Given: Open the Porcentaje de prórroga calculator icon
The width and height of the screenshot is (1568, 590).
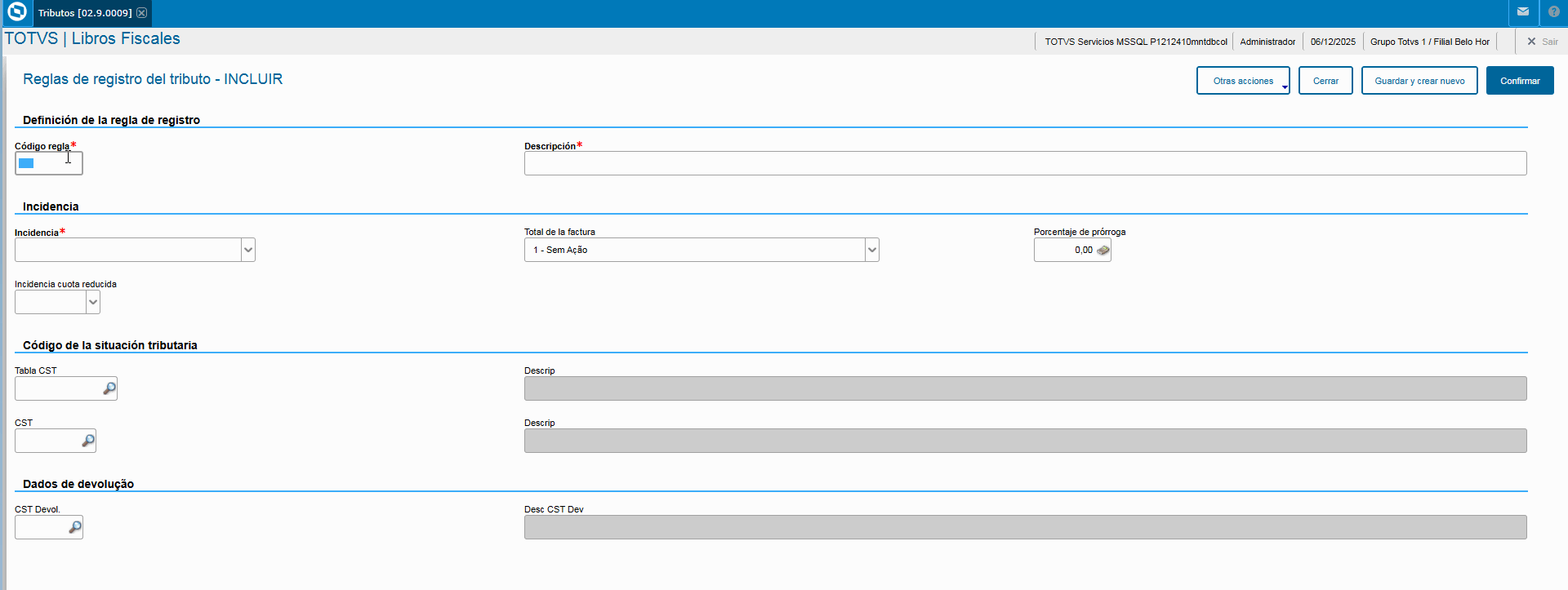Looking at the screenshot, I should pos(1103,251).
